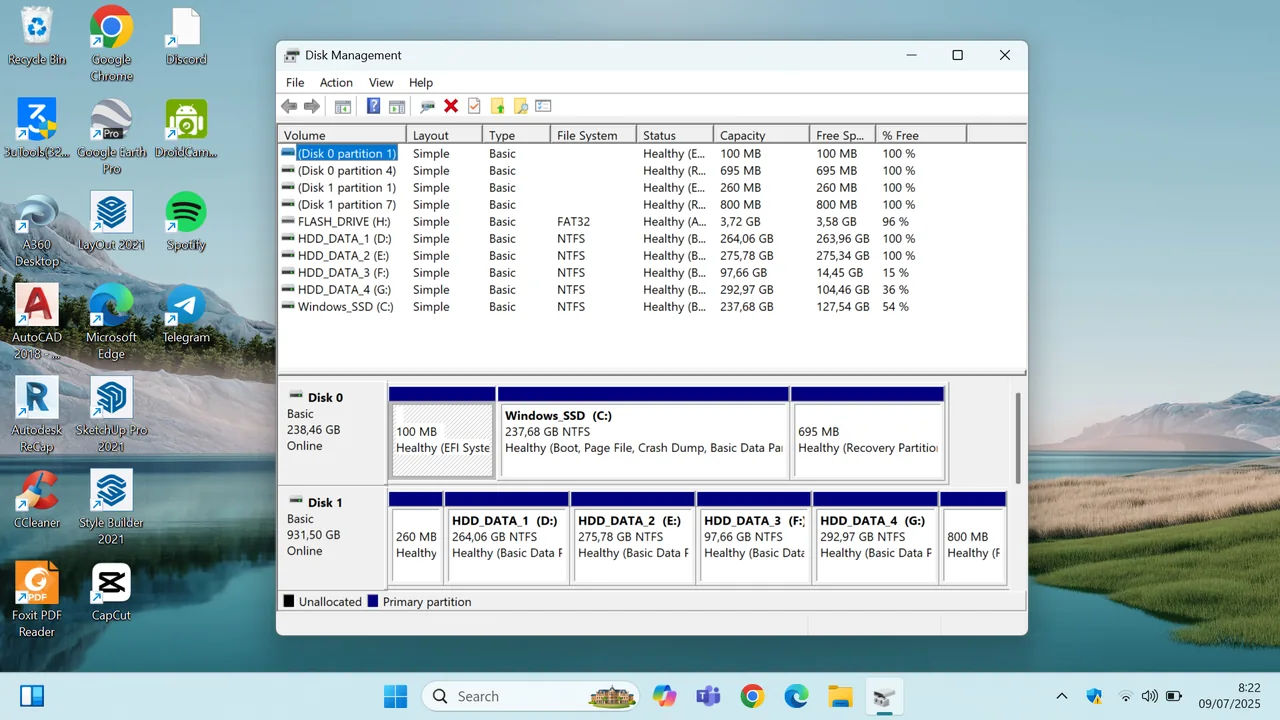1280x720 pixels.
Task: Open Spotify desktop shortcut
Action: tap(186, 222)
